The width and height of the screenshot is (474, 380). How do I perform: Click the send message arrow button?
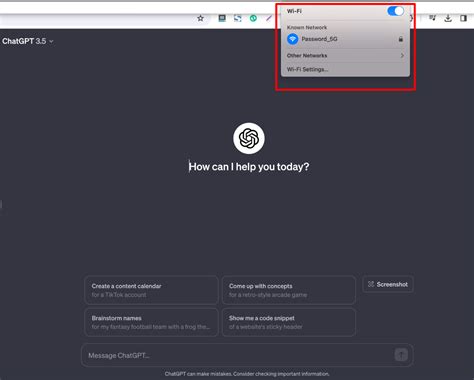coord(401,355)
